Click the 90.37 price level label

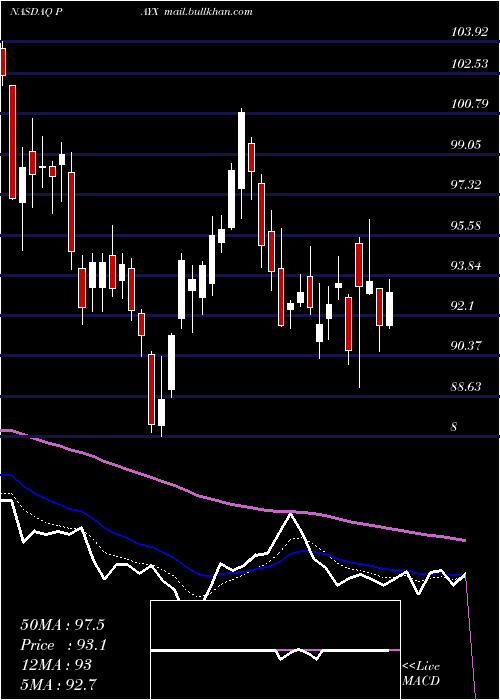click(x=466, y=346)
